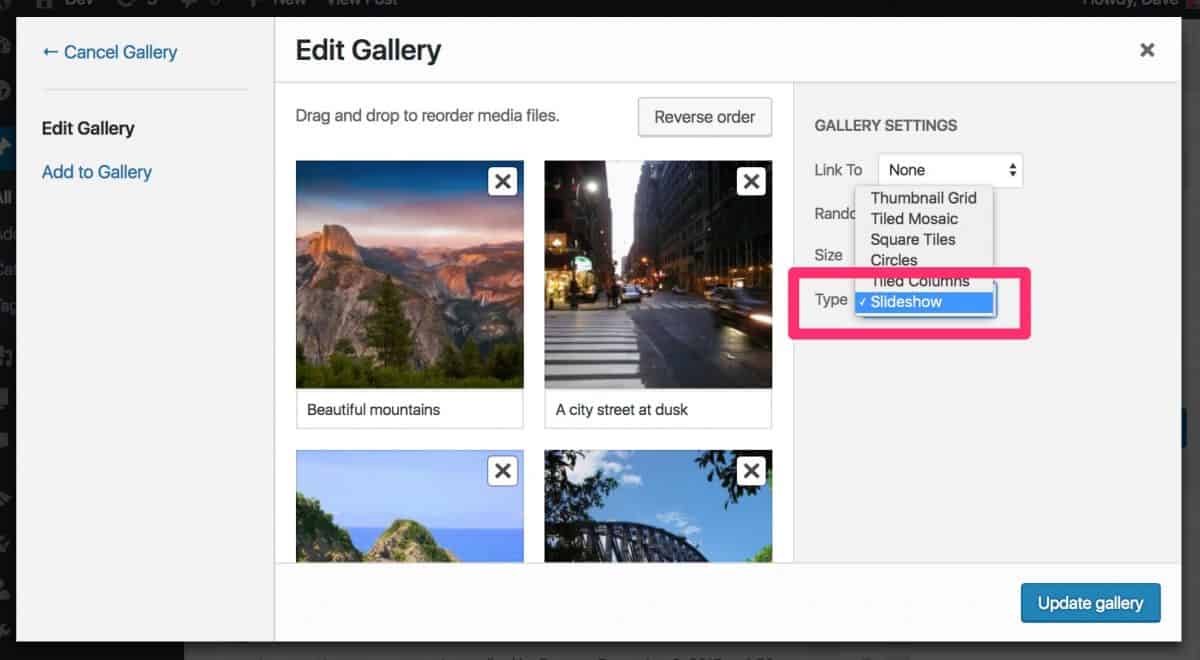The height and width of the screenshot is (660, 1200).
Task: Select the Slideshow gallery type
Action: pyautogui.click(x=924, y=302)
